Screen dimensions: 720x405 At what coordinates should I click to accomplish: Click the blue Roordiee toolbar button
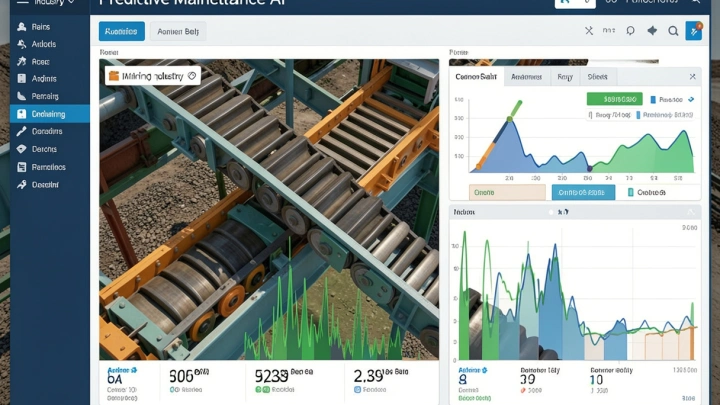(122, 31)
